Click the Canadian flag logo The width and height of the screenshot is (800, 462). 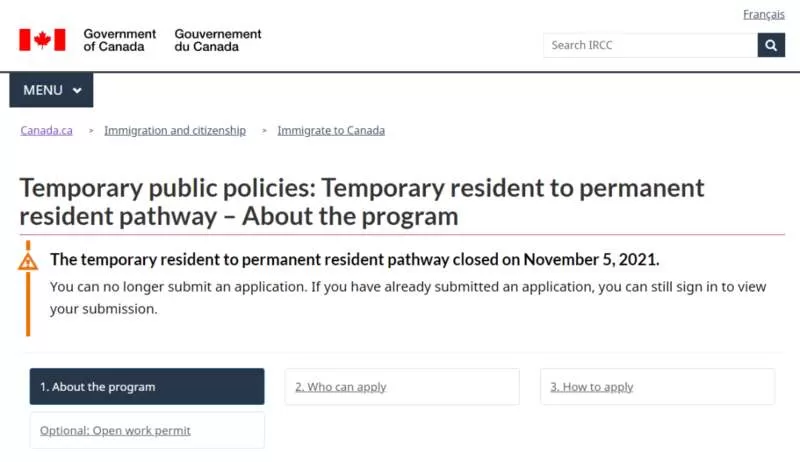42,40
